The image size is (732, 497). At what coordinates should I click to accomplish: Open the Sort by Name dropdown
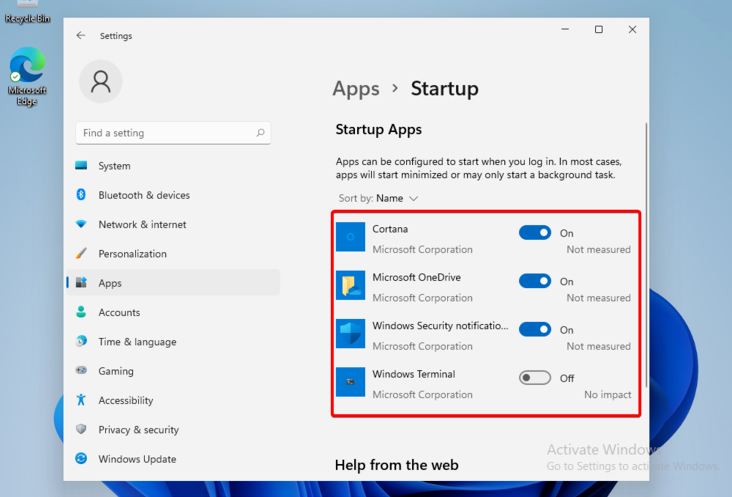(378, 198)
